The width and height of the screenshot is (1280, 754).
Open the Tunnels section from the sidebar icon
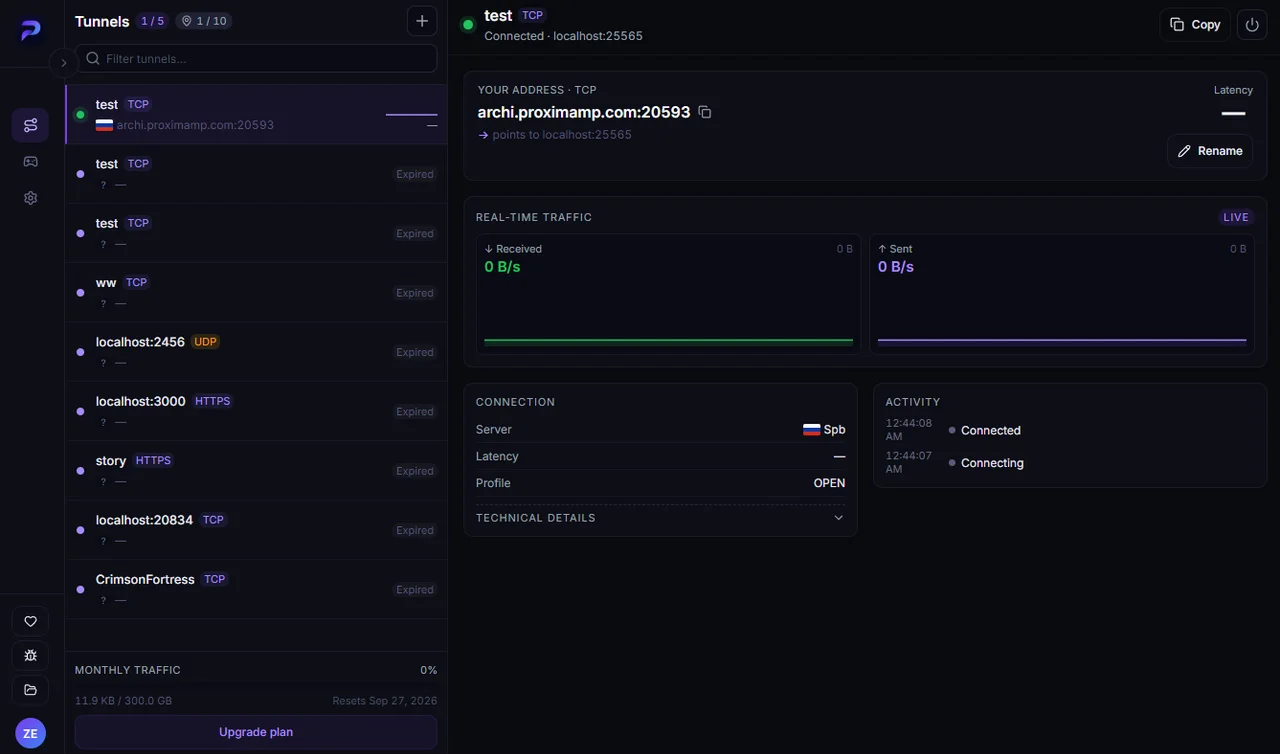pos(30,125)
